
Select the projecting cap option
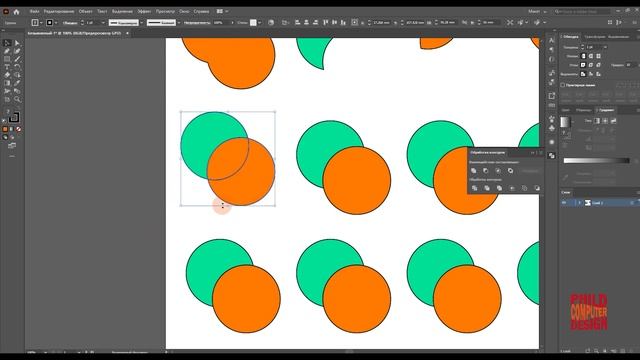pyautogui.click(x=598, y=56)
